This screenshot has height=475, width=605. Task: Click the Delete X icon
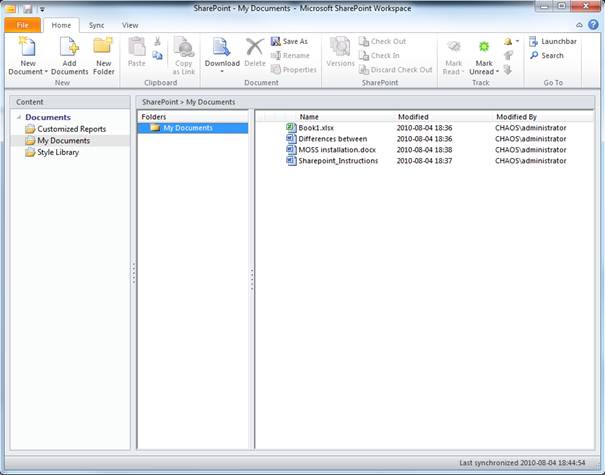tap(255, 47)
